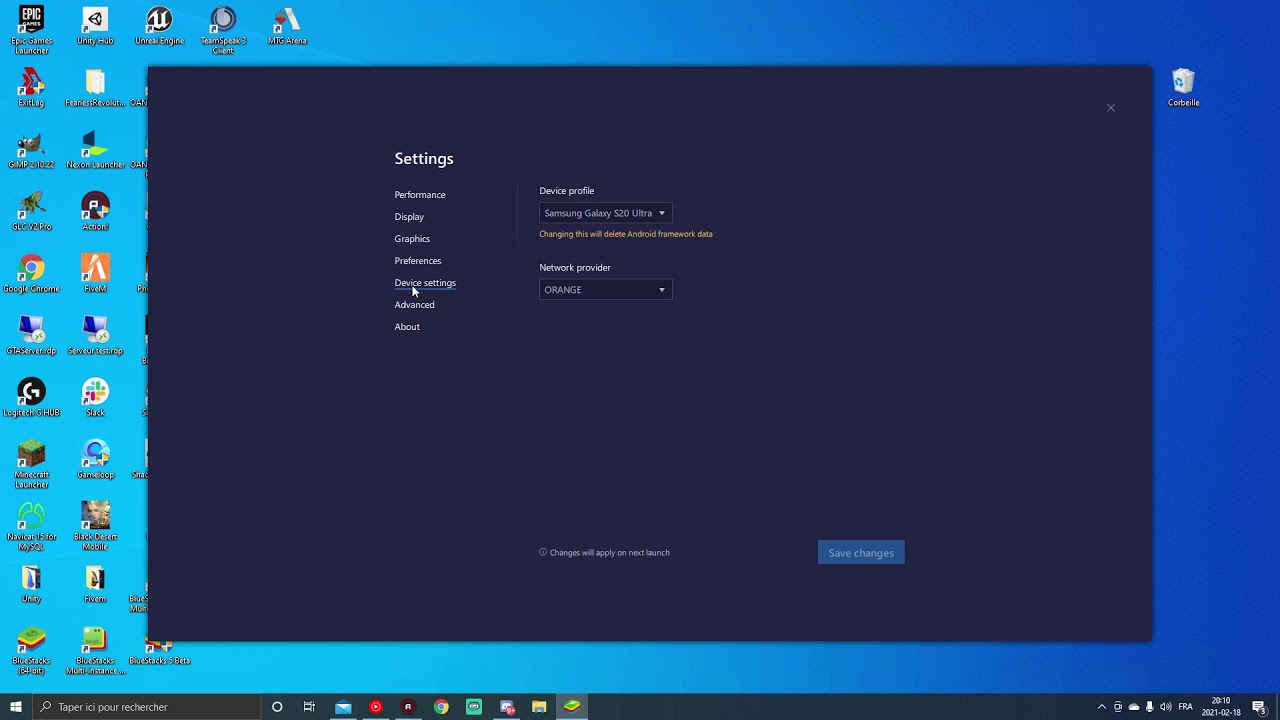Open Navicat 15 for MySQL icon
This screenshot has width=1280, height=720.
[31, 527]
